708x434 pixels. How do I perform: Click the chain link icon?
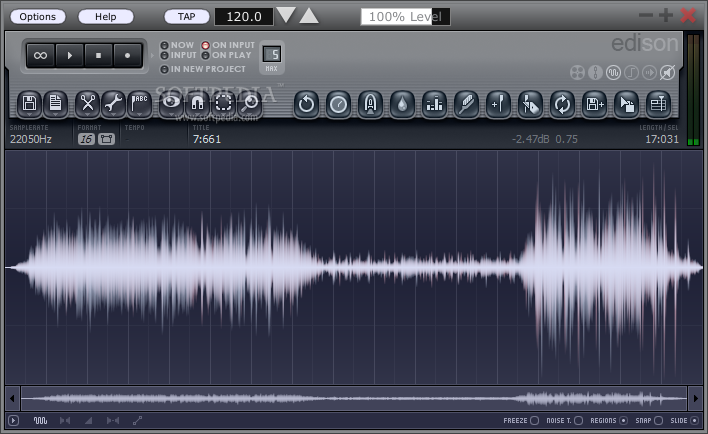(595, 73)
